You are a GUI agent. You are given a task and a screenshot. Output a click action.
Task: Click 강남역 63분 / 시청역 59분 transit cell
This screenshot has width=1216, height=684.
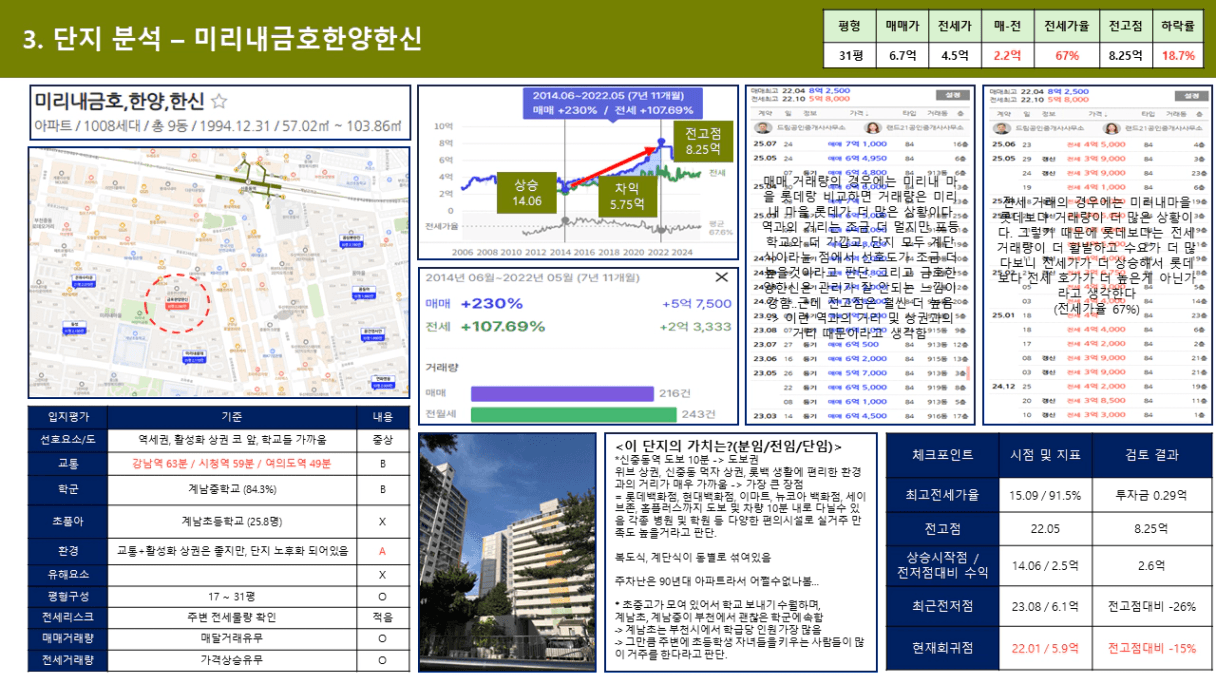(231, 464)
